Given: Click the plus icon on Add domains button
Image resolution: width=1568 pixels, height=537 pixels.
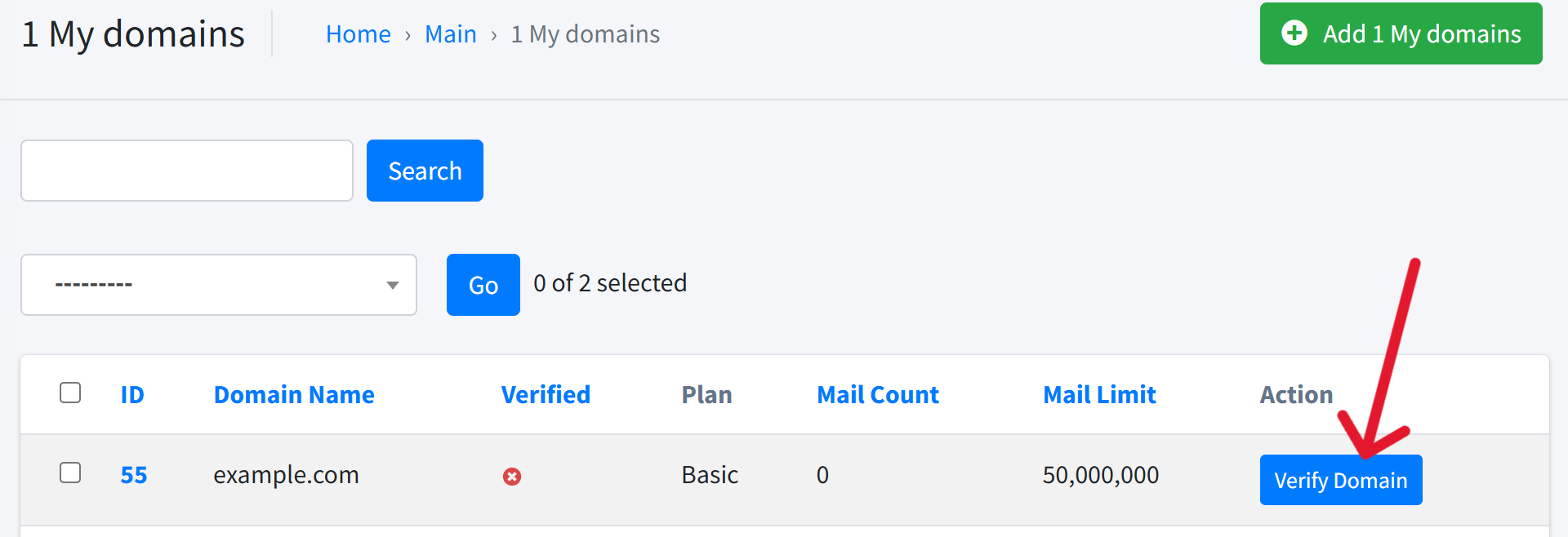Looking at the screenshot, I should point(1295,33).
